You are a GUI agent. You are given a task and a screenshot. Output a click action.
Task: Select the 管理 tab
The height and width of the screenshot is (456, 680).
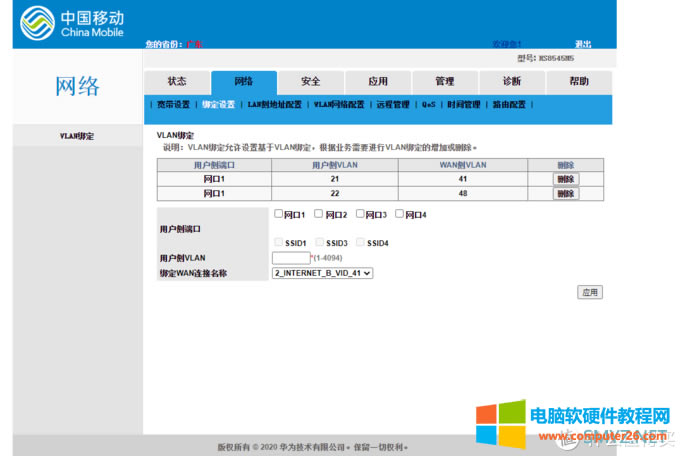[x=444, y=81]
